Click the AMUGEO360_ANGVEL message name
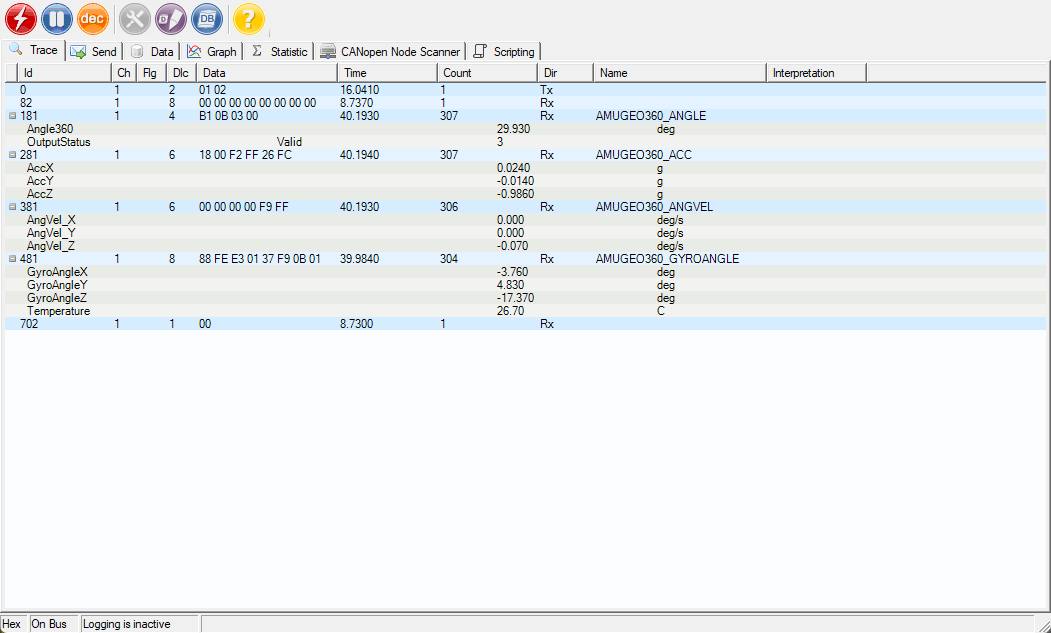 point(654,207)
